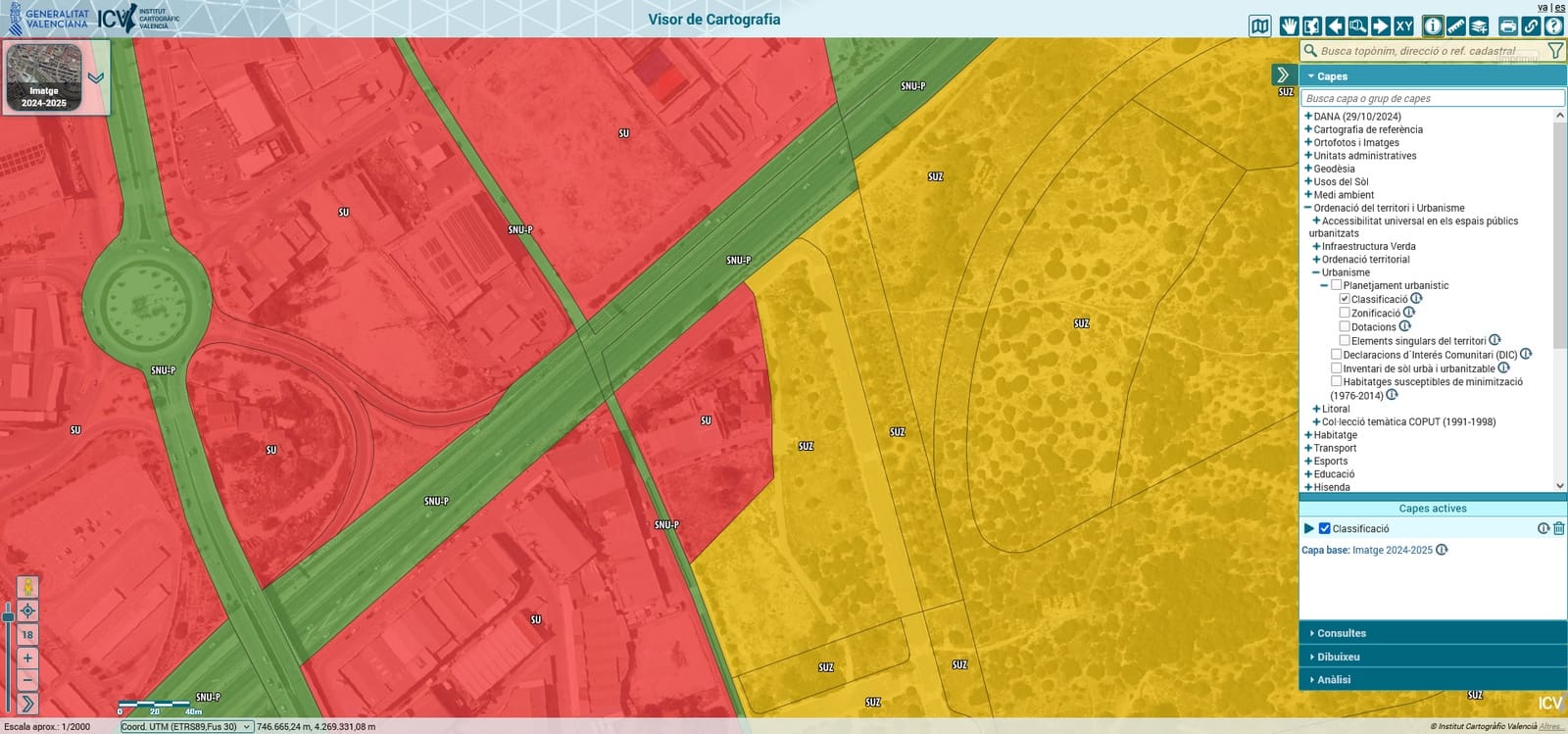The height and width of the screenshot is (734, 1568).
Task: Open the map view icon in toolbar
Action: (x=1260, y=25)
